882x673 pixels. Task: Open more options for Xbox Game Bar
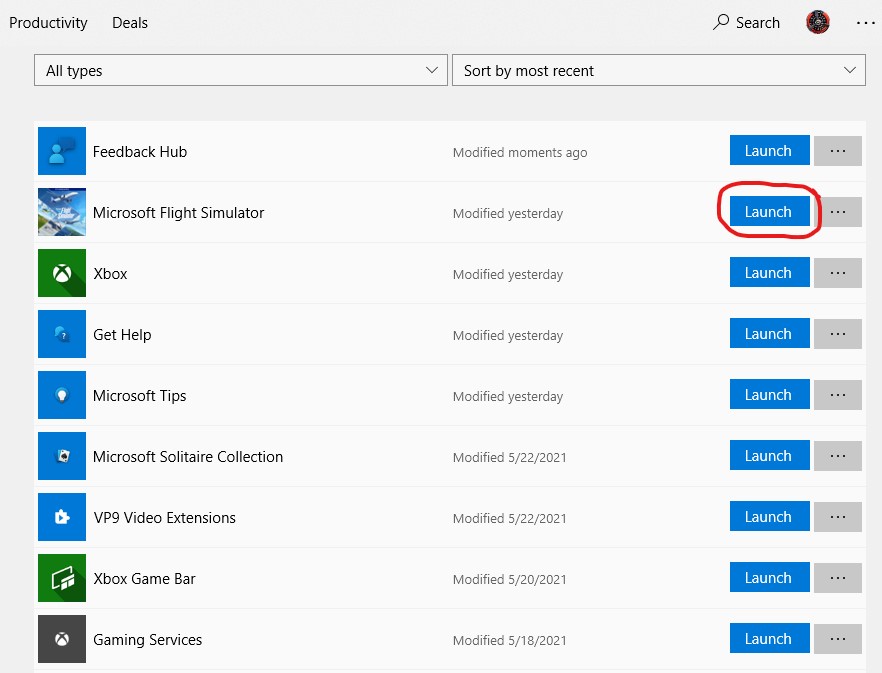pos(838,578)
